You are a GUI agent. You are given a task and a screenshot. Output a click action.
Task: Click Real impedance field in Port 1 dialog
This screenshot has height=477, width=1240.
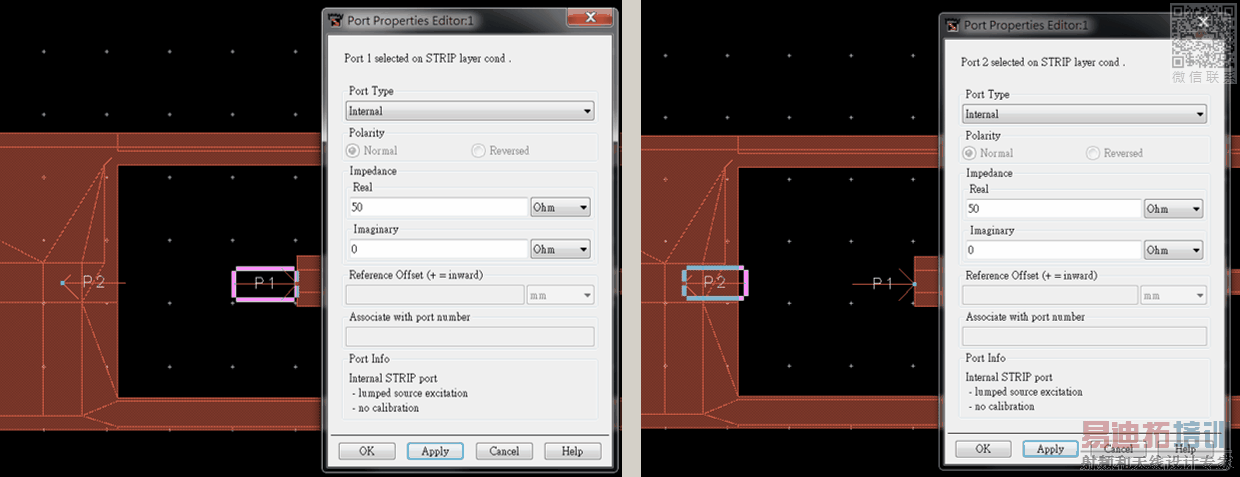coord(437,207)
